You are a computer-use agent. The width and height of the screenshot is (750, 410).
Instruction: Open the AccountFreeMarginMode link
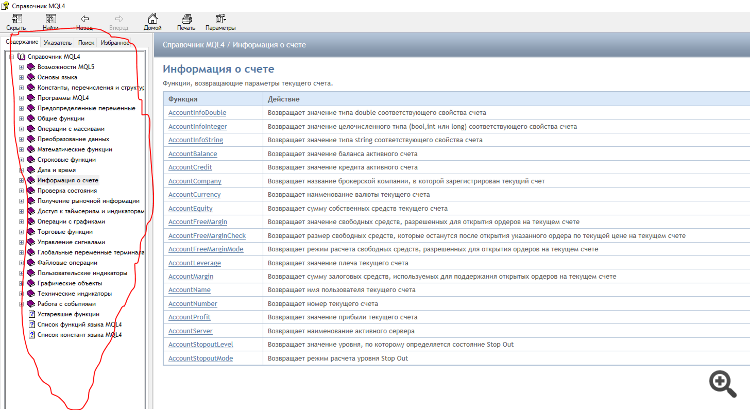tap(206, 249)
